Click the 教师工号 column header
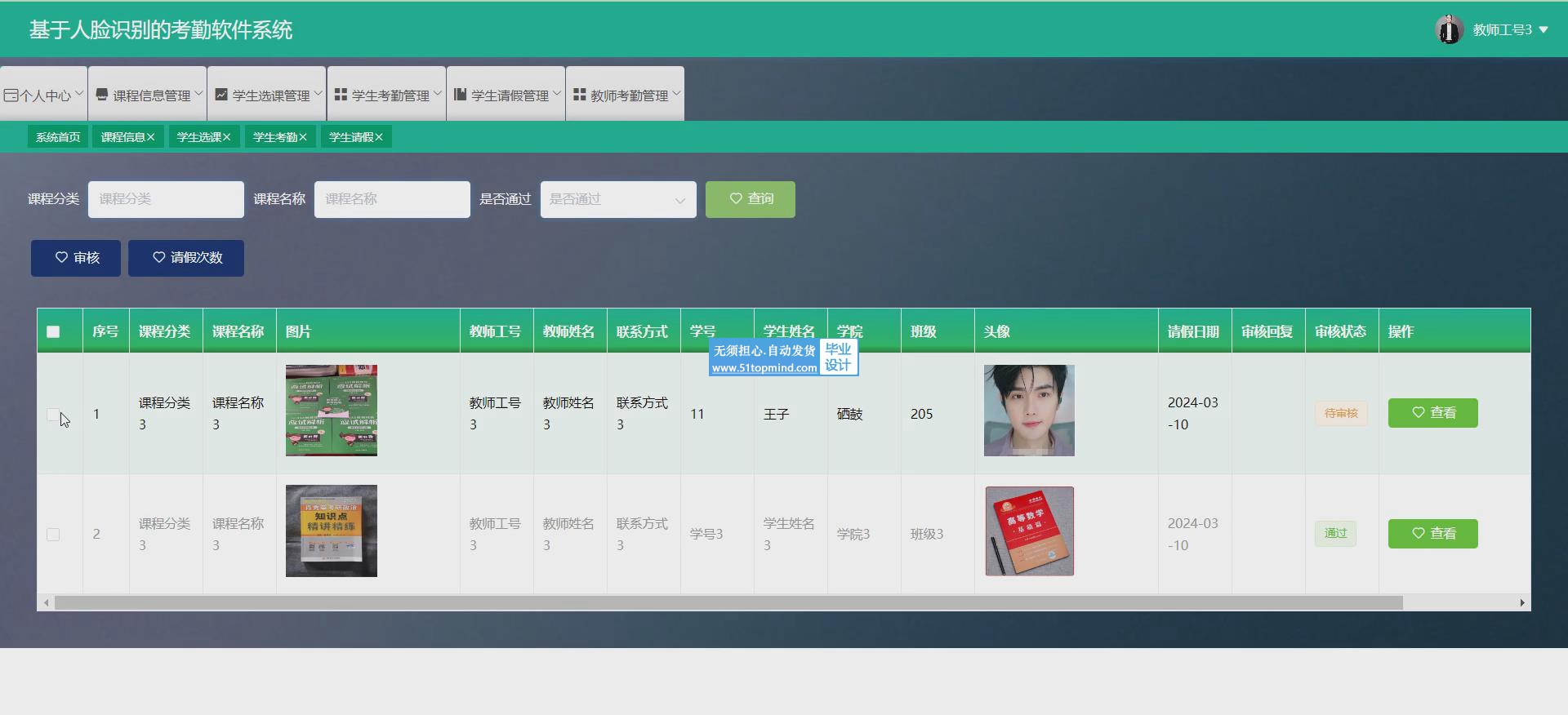1568x715 pixels. coord(495,331)
